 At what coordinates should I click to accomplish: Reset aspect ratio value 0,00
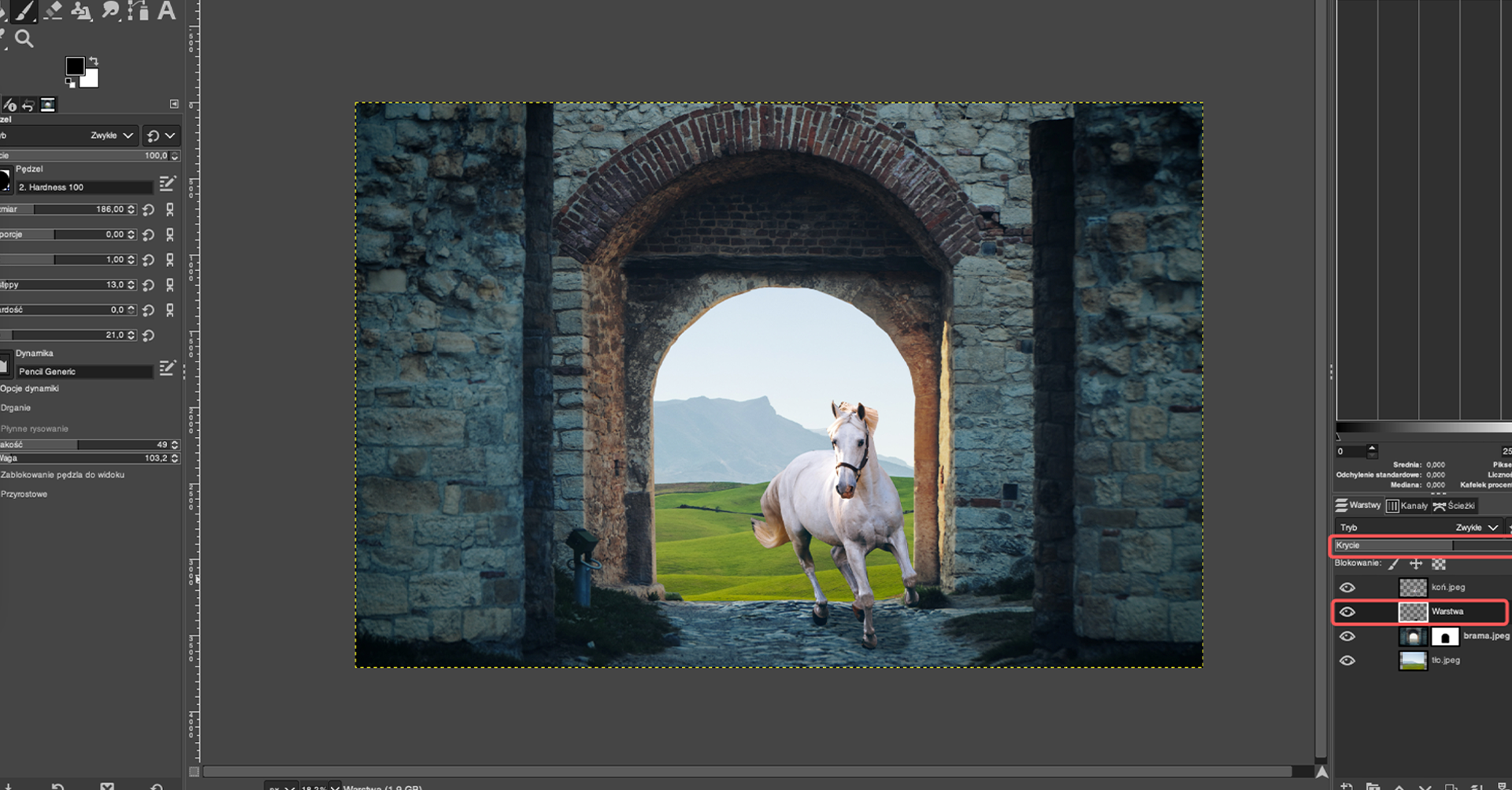tap(148, 236)
